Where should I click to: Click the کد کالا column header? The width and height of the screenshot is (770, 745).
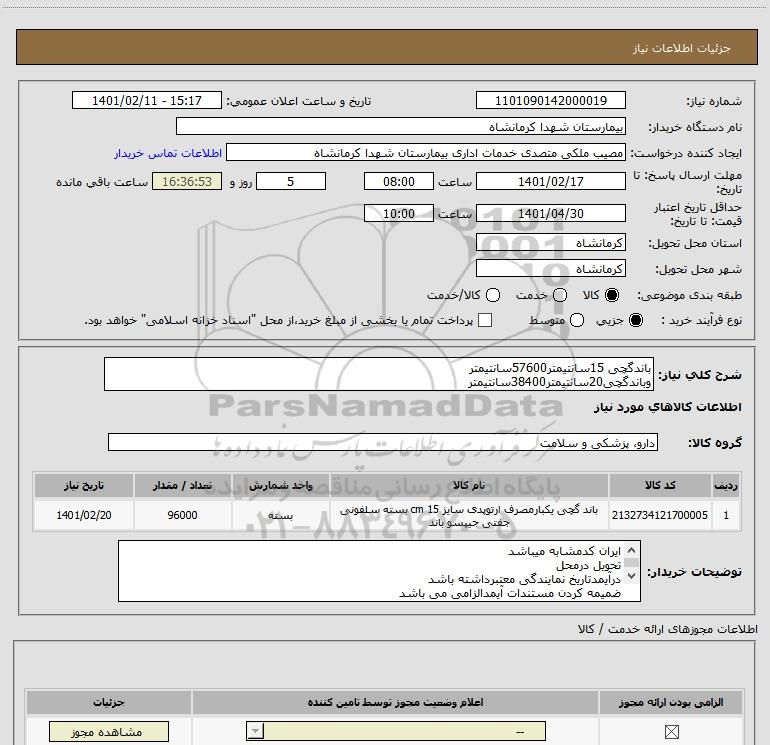[x=660, y=485]
